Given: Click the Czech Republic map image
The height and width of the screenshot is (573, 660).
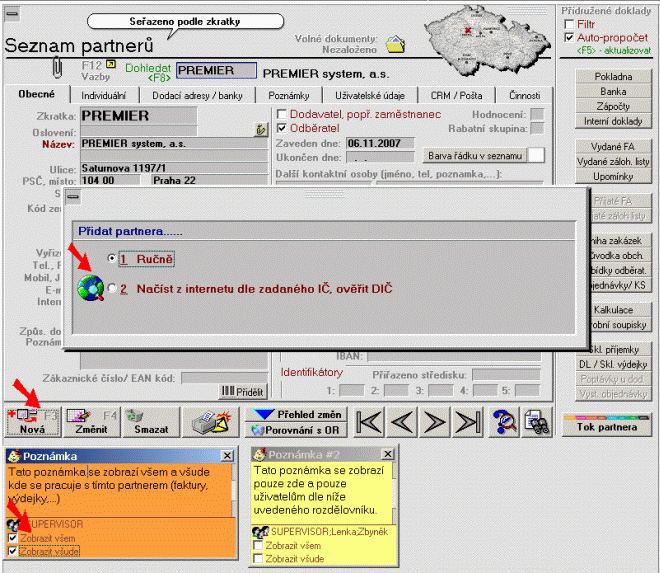Looking at the screenshot, I should point(487,42).
